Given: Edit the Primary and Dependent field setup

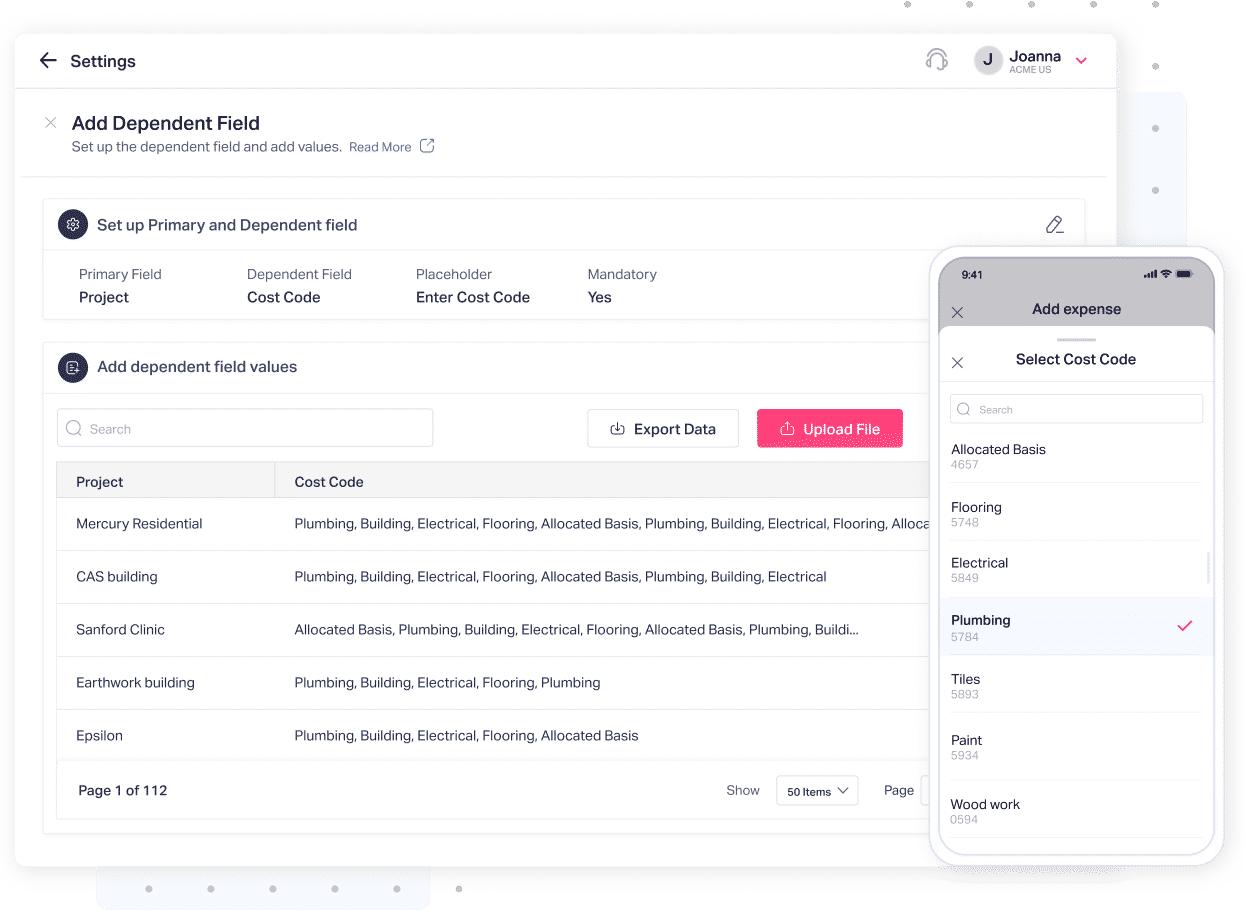Looking at the screenshot, I should (x=1054, y=224).
